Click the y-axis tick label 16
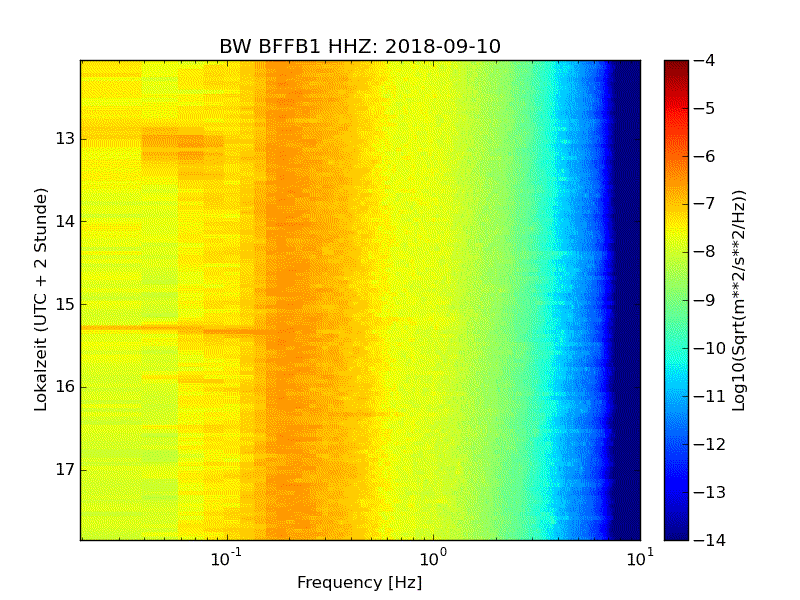 point(65,387)
